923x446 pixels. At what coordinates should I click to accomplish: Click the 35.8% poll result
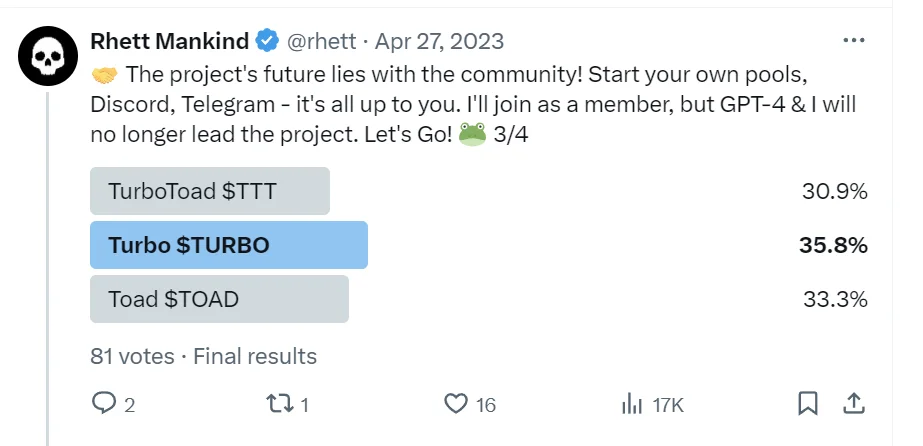[833, 245]
